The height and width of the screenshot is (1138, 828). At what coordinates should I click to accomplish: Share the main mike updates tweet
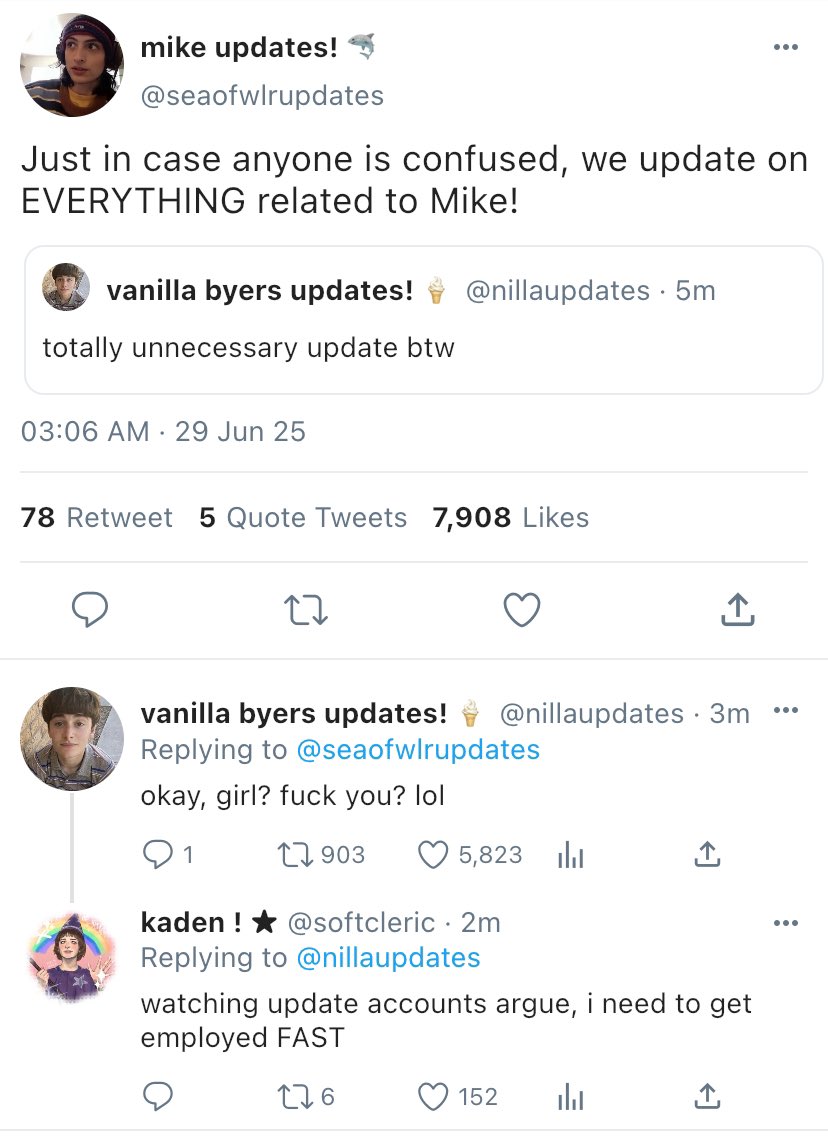736,609
